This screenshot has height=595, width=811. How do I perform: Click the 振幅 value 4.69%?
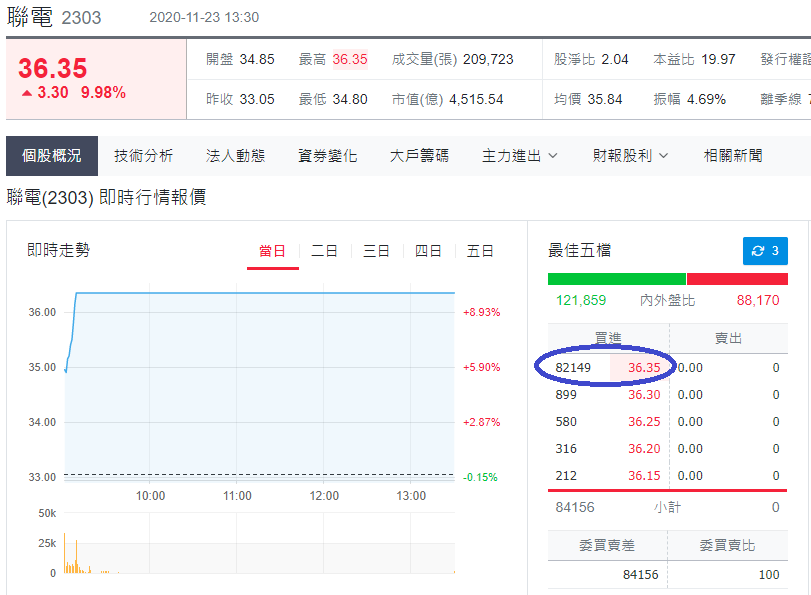[707, 99]
